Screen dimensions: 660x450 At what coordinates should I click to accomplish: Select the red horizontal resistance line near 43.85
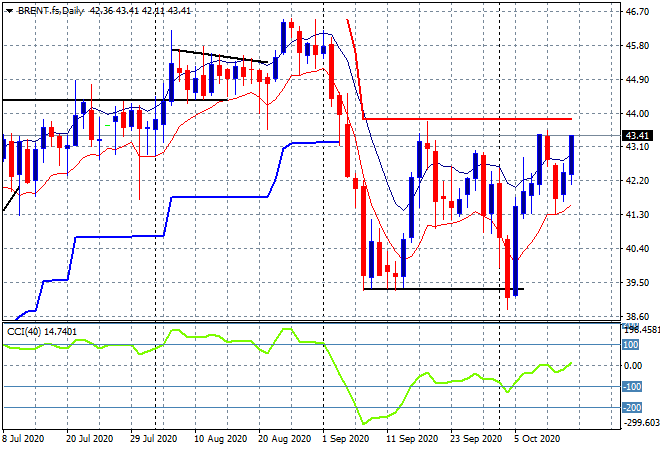coord(467,119)
